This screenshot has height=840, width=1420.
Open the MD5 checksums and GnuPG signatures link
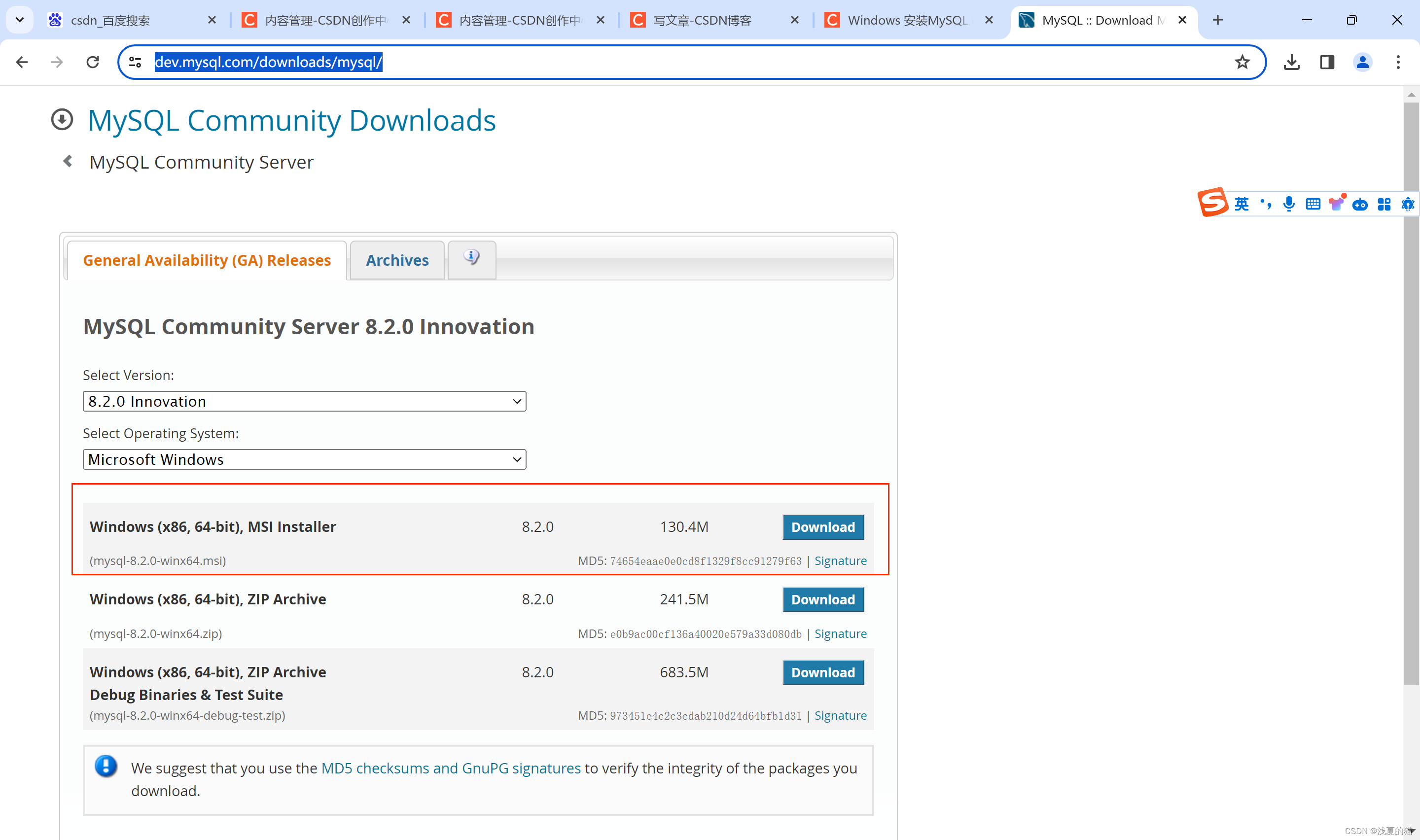(451, 768)
